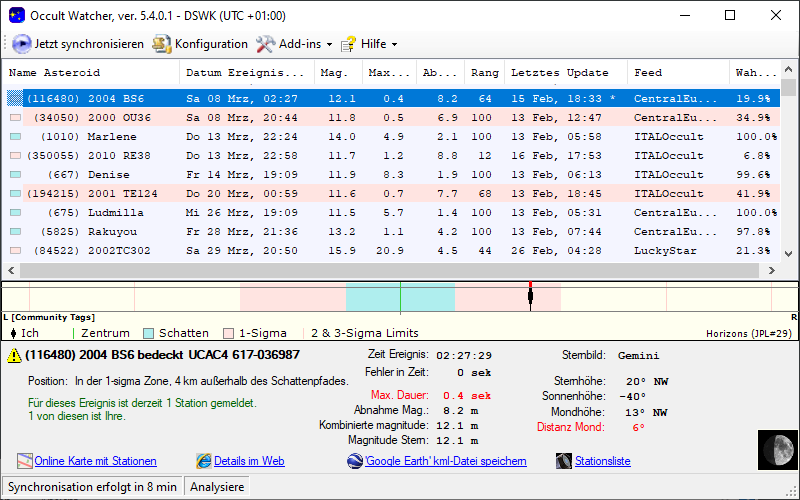Viewport: 800px width, 500px height.
Task: Click the Hilfe help icon
Action: [x=348, y=44]
